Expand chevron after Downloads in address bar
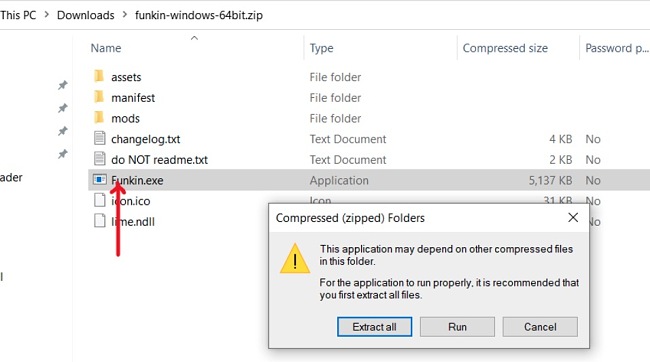 click(x=125, y=15)
